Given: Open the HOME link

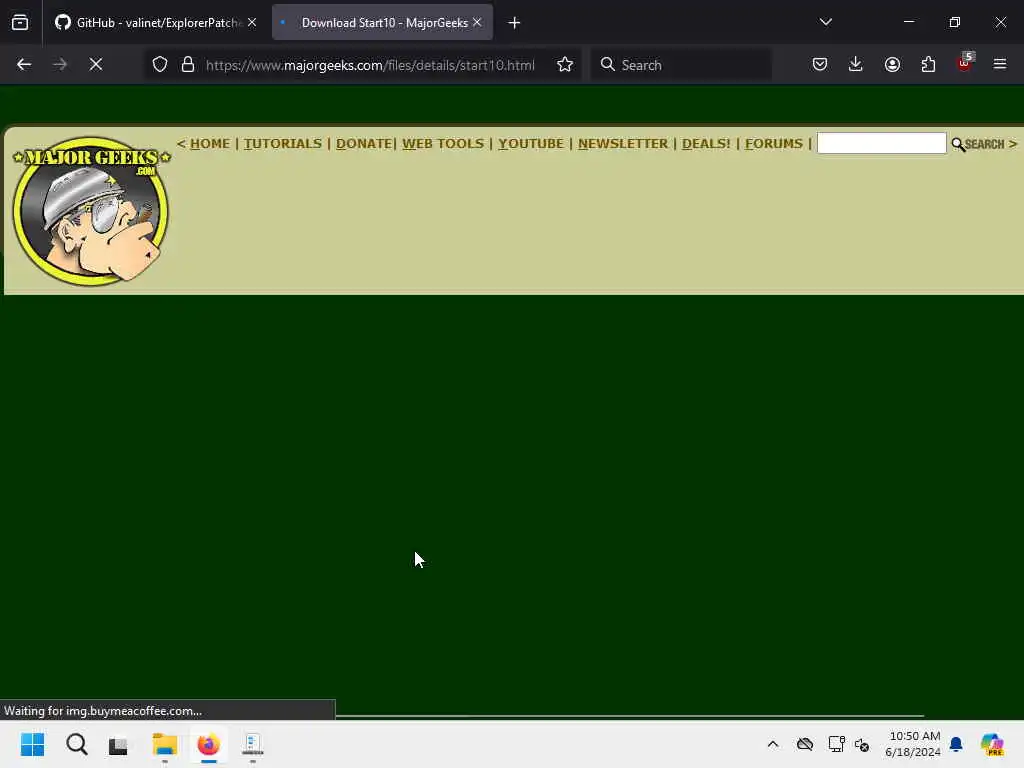Looking at the screenshot, I should (210, 144).
